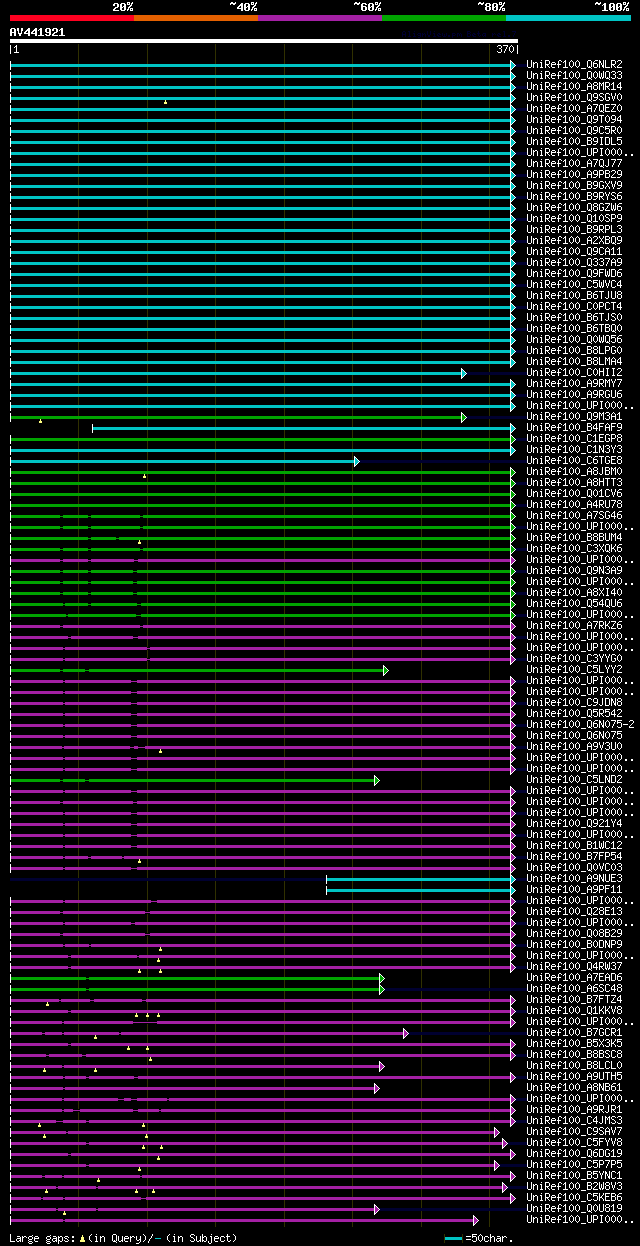Viewport: 640px width, 1246px height.
Task: Select the UniRef100_C5WVC4 label
Action: [574, 285]
